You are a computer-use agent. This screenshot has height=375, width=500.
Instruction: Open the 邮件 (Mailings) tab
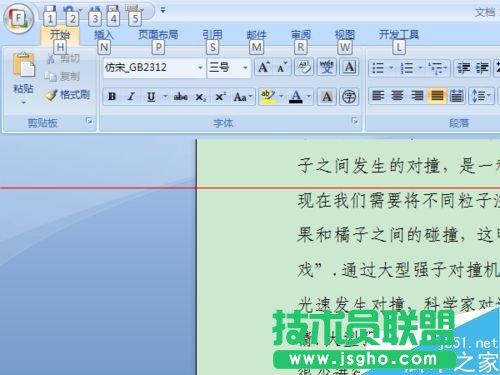point(256,35)
